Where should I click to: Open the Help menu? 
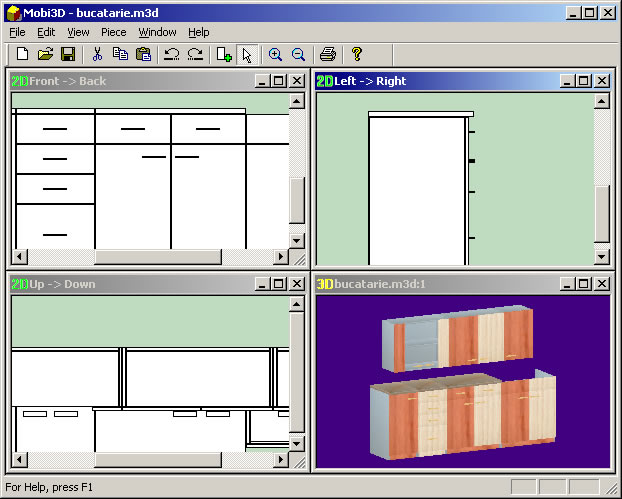[199, 32]
